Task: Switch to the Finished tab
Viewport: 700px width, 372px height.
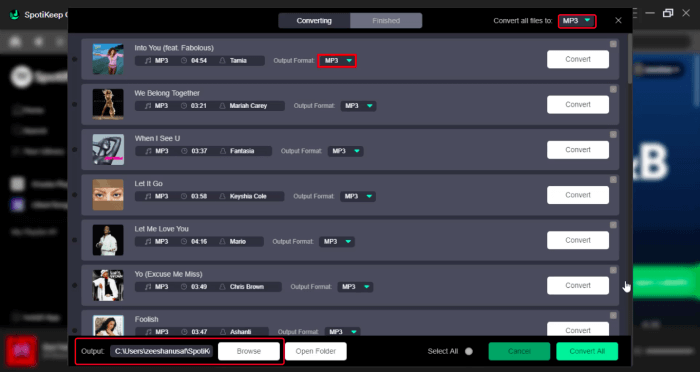Action: point(386,21)
